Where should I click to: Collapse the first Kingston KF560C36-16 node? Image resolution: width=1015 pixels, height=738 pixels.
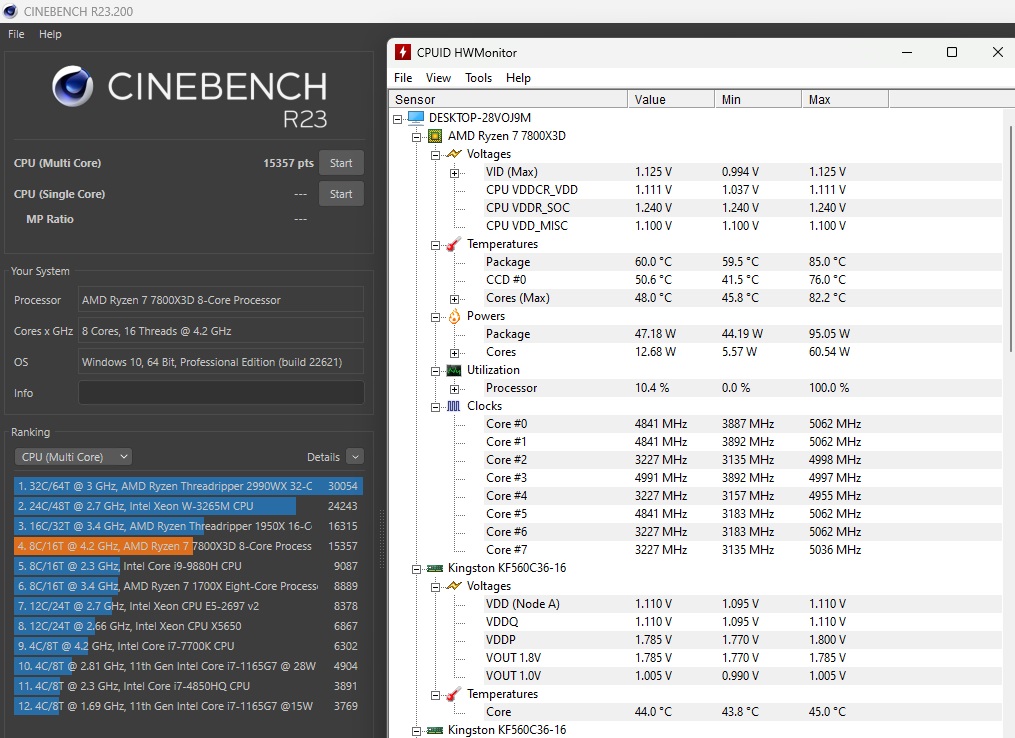[x=417, y=569]
